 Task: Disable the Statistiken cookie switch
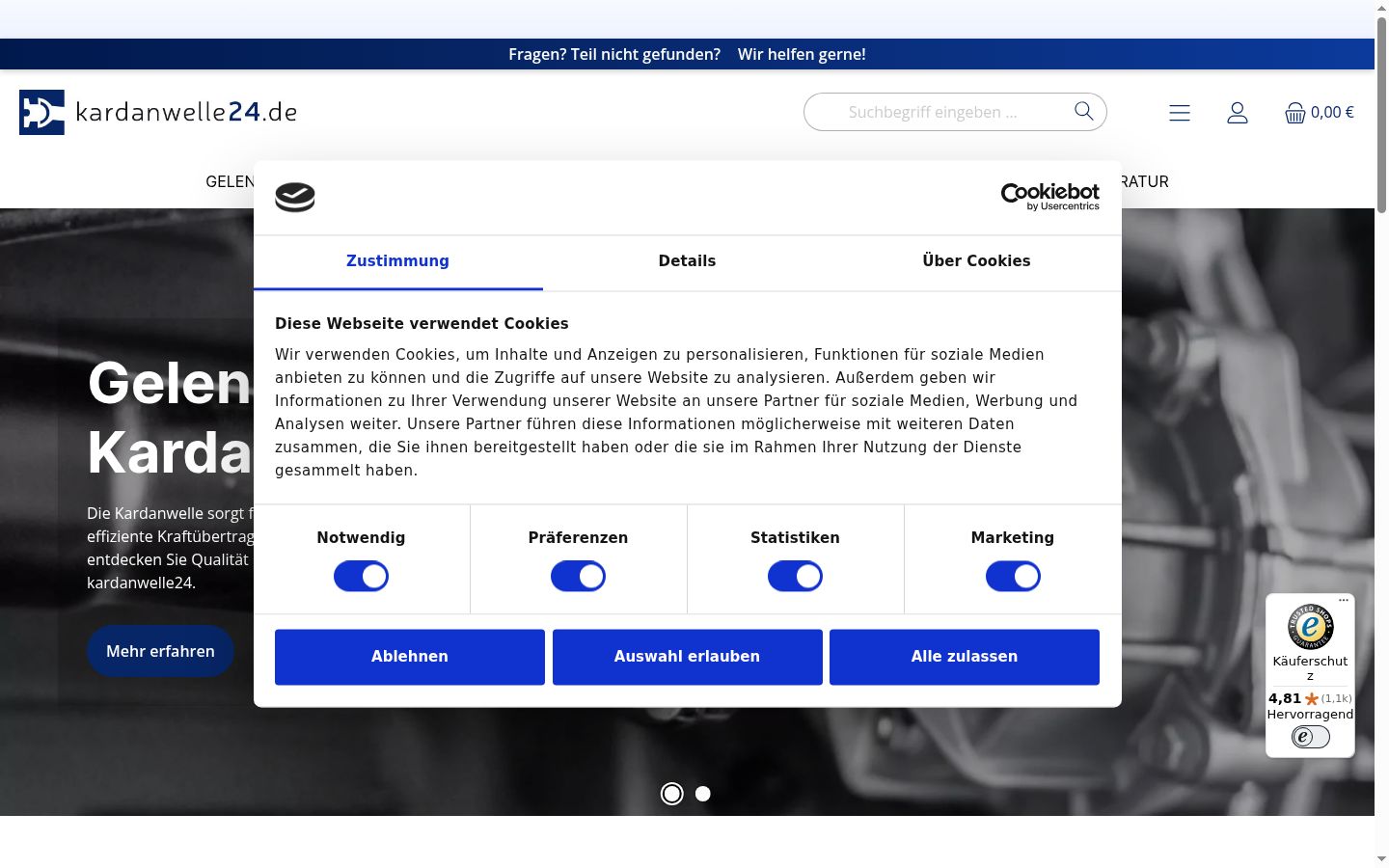pos(795,577)
